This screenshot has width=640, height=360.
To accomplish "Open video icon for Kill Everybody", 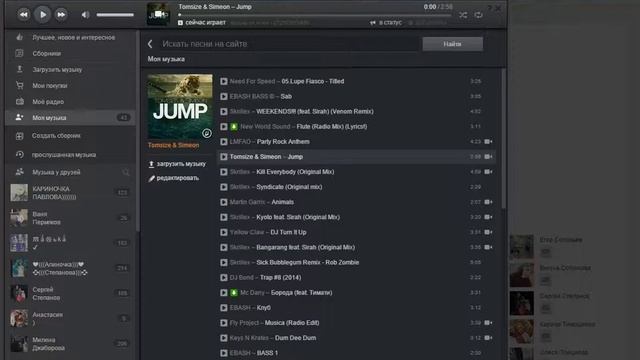I will tap(488, 172).
